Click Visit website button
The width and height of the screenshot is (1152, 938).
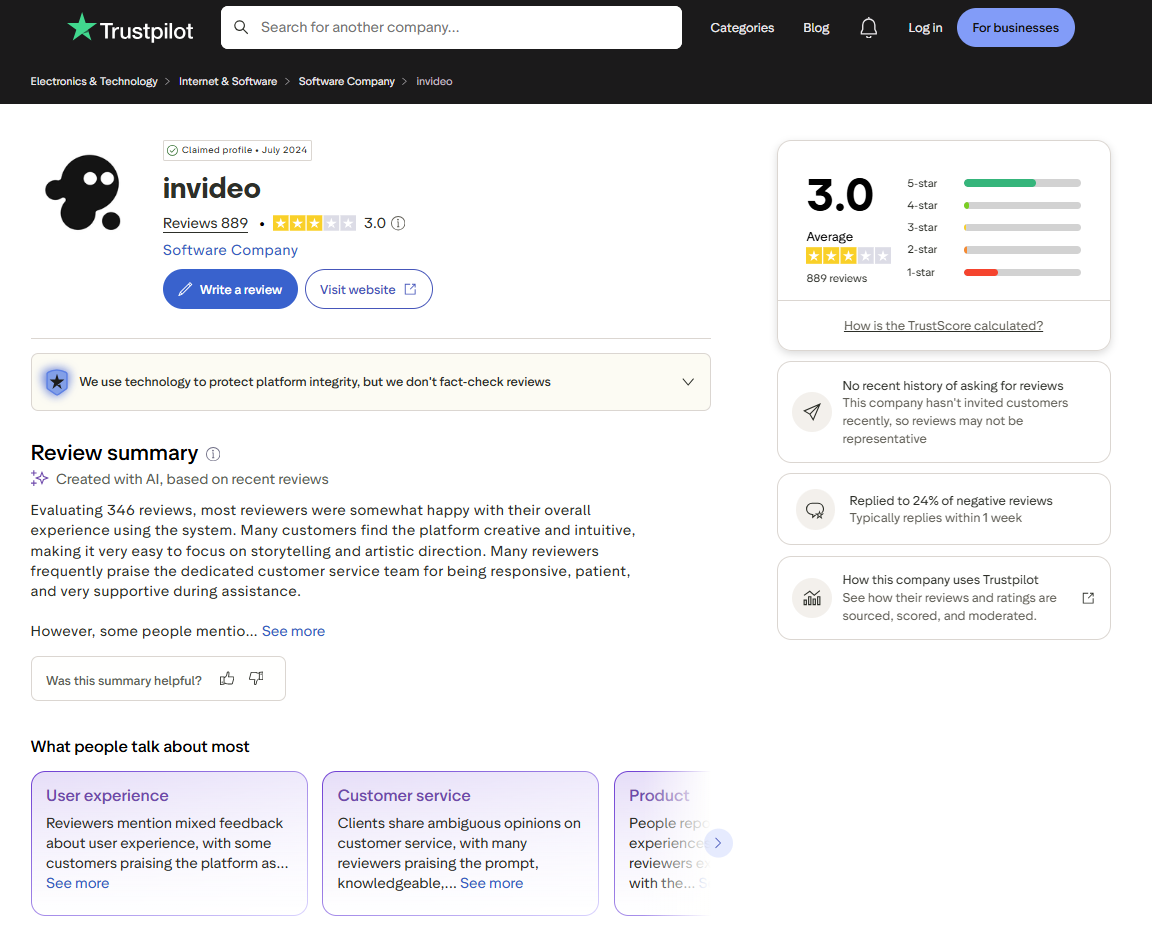[x=368, y=289]
